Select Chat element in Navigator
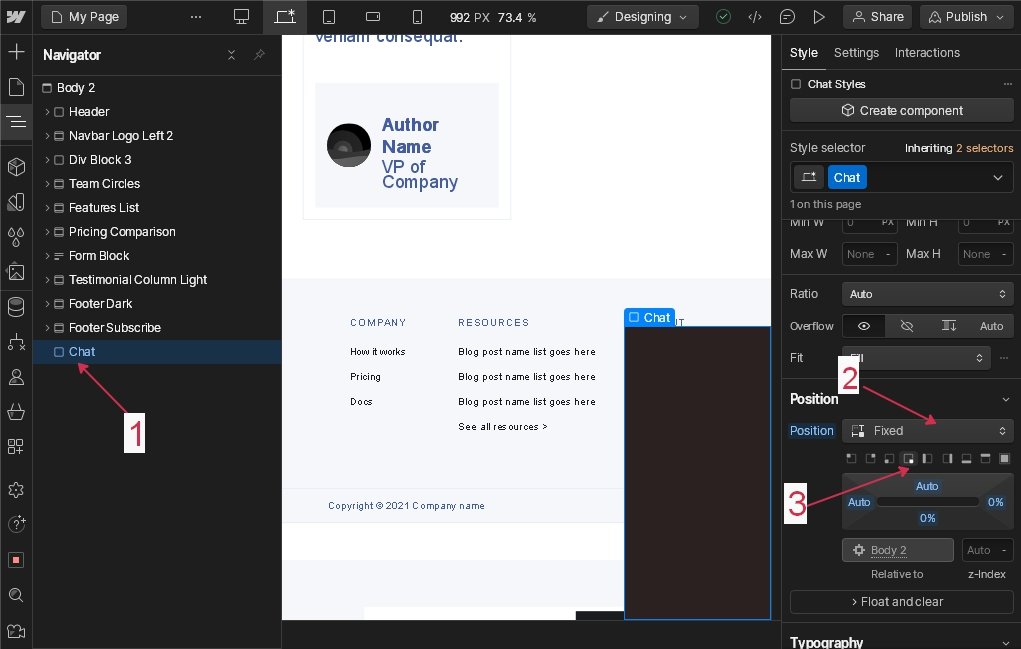Viewport: 1021px width, 649px height. pos(82,352)
